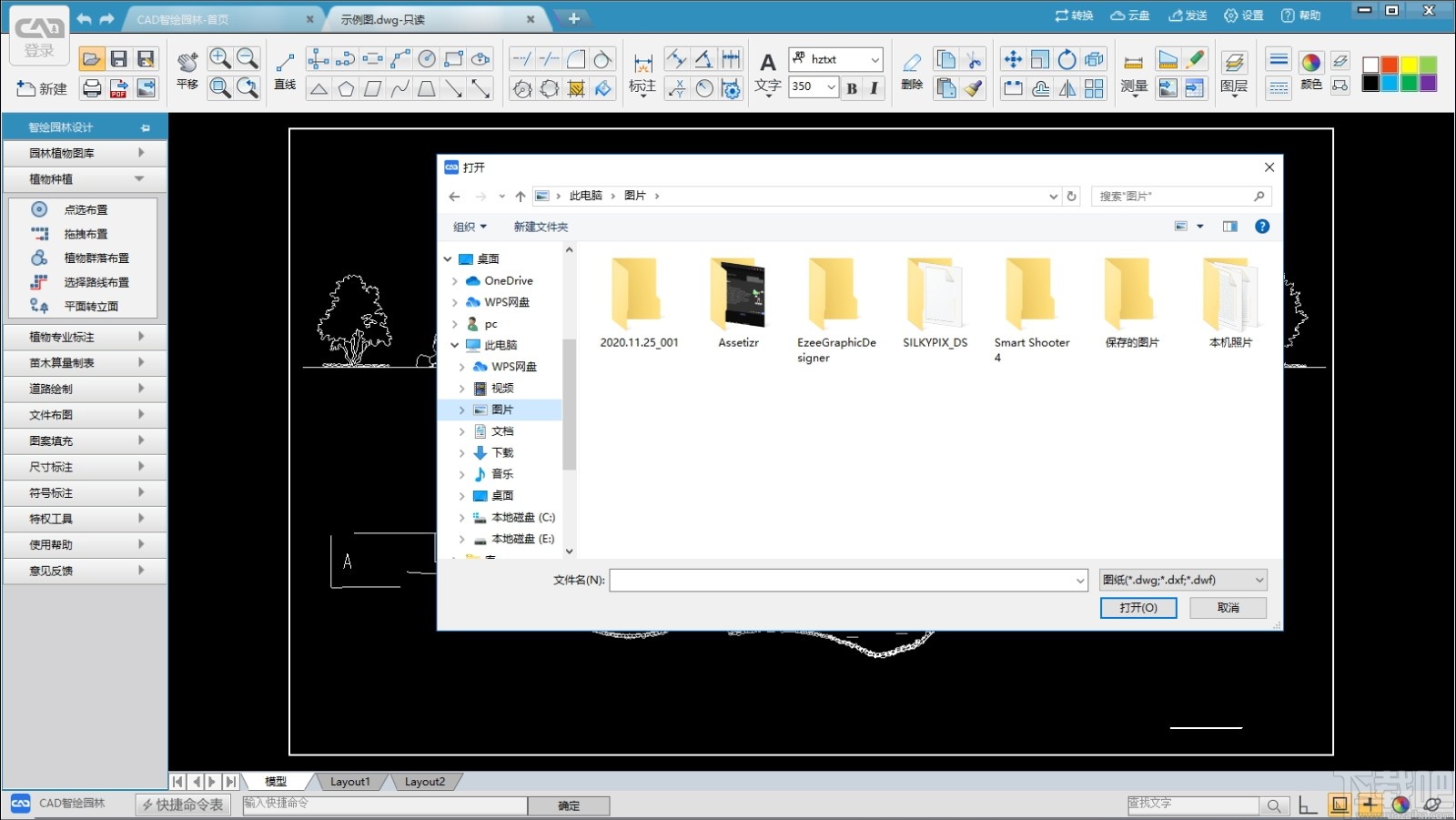The height and width of the screenshot is (820, 1456).
Task: Select the 平移 pan tool
Action: (187, 73)
